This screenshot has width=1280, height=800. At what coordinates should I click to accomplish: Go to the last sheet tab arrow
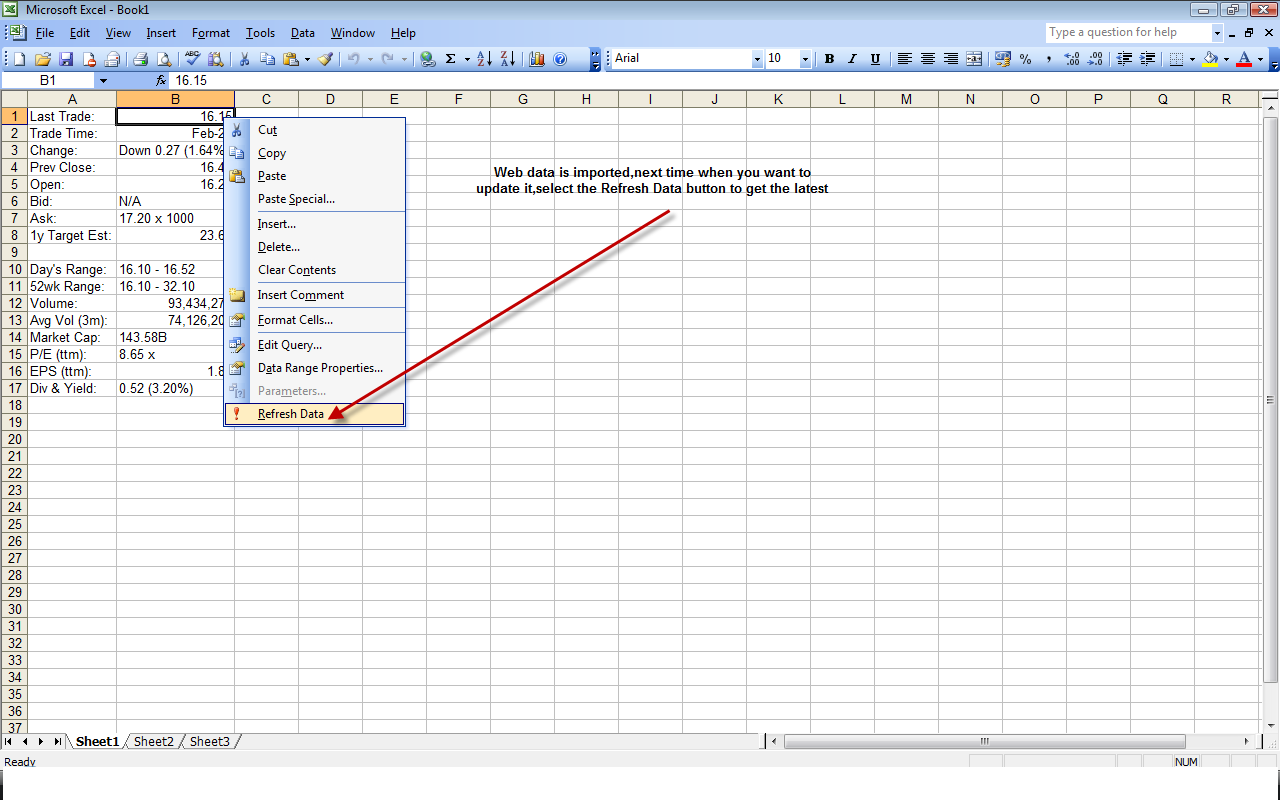[57, 742]
